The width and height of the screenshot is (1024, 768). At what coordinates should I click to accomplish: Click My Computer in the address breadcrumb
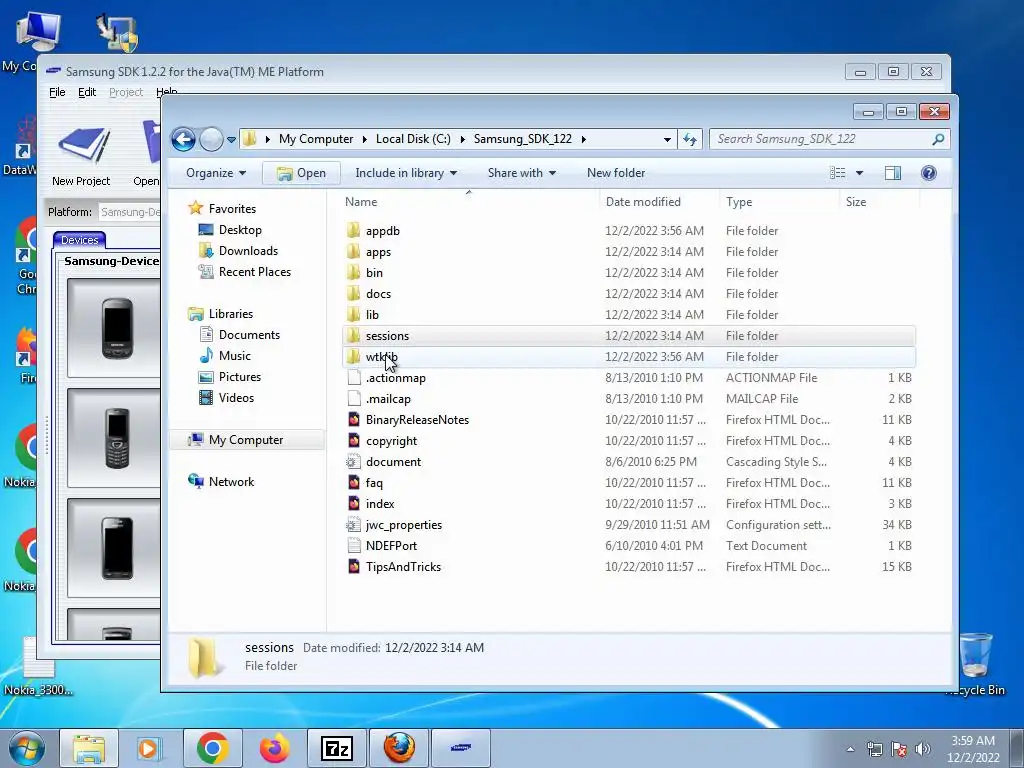pos(315,139)
